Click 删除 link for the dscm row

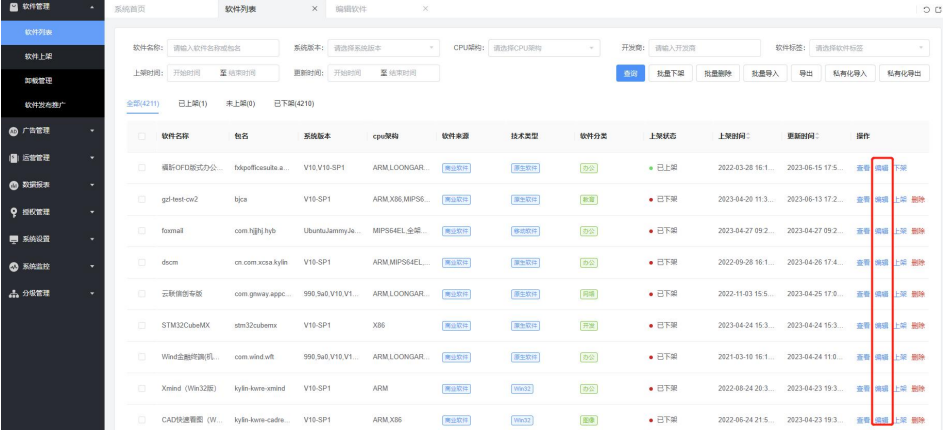[918, 263]
